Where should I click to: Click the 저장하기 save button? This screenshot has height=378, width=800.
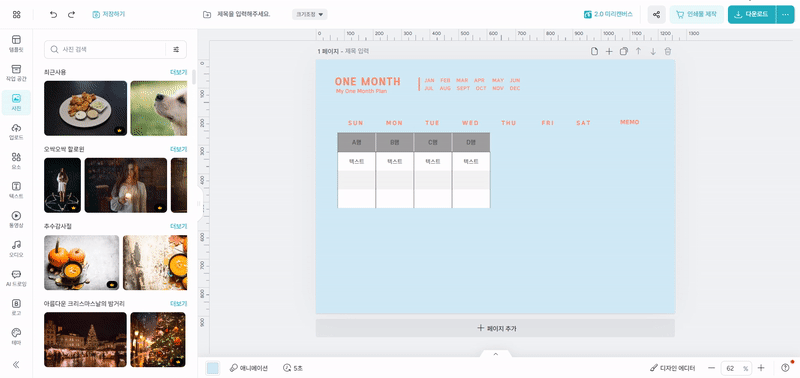click(x=109, y=14)
